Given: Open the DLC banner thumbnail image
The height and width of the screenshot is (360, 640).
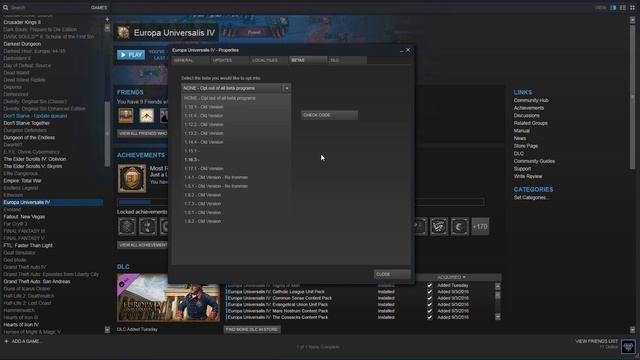Looking at the screenshot, I should pyautogui.click(x=168, y=298).
